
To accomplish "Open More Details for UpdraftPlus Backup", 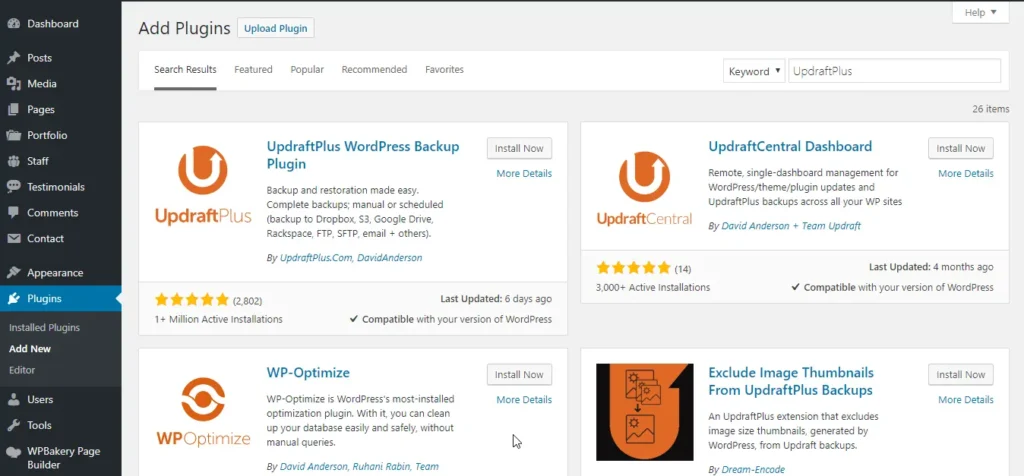I will (524, 174).
